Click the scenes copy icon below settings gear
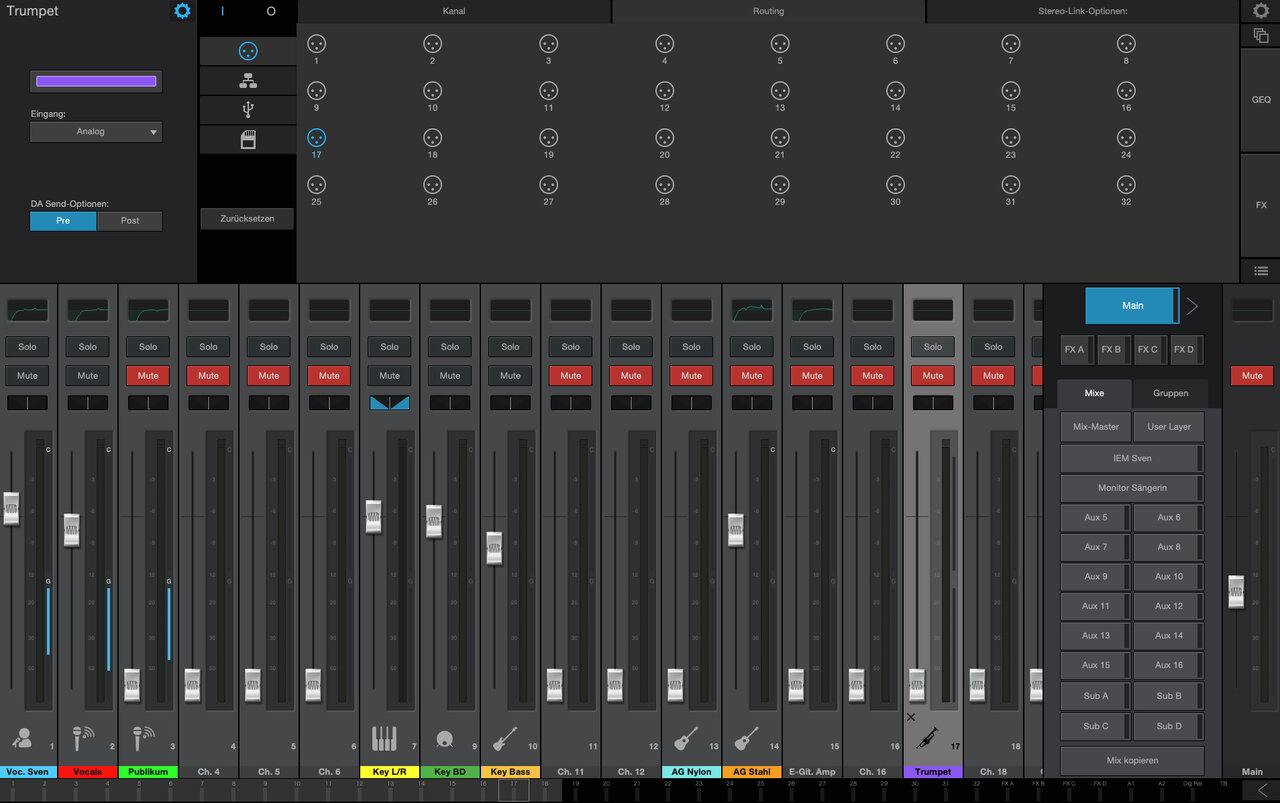The height and width of the screenshot is (803, 1280). pyautogui.click(x=1261, y=36)
